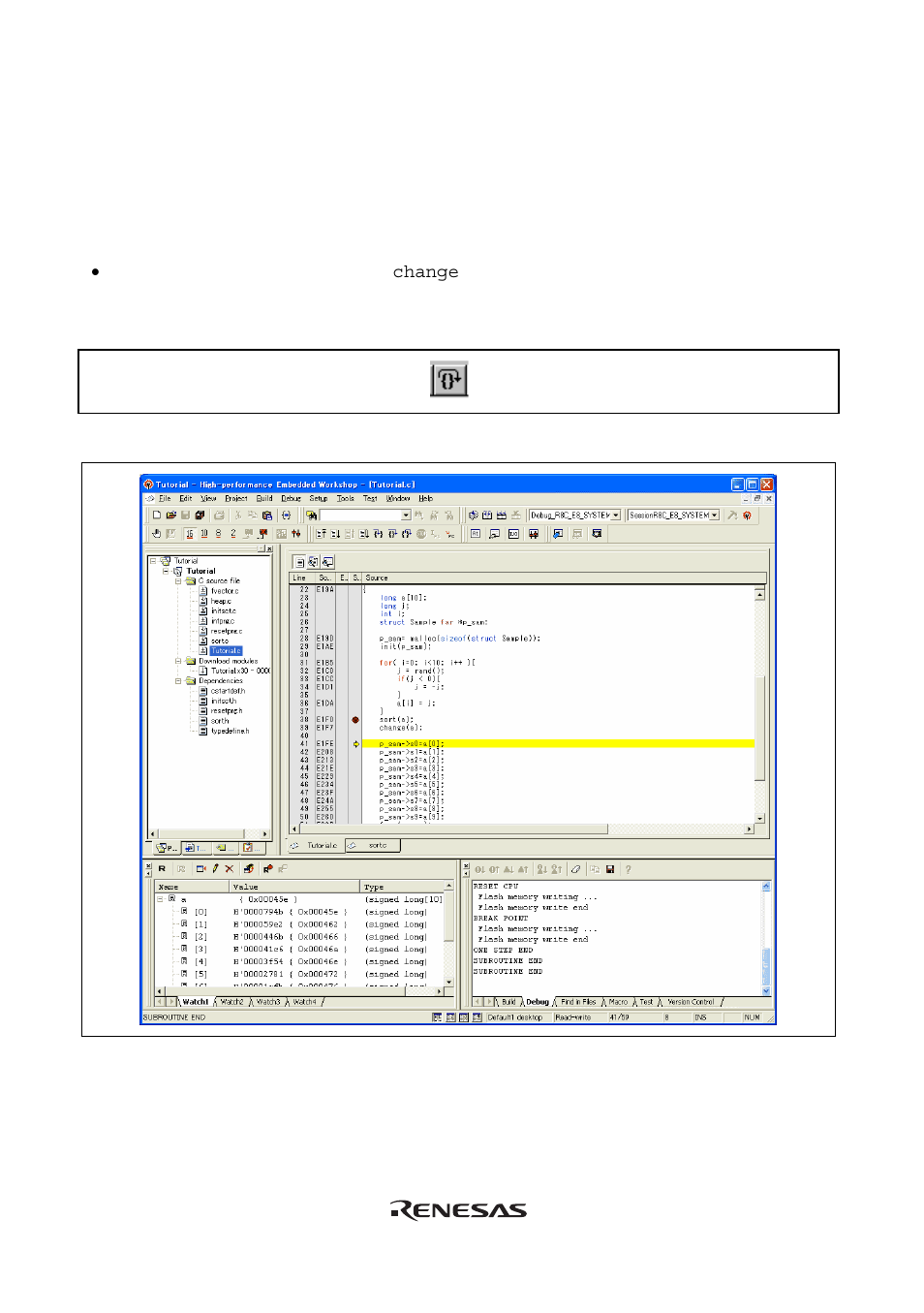Open the SessionR8C_E8_SYSTEM session dropdown
This screenshot has width=924, height=1313.
(715, 516)
